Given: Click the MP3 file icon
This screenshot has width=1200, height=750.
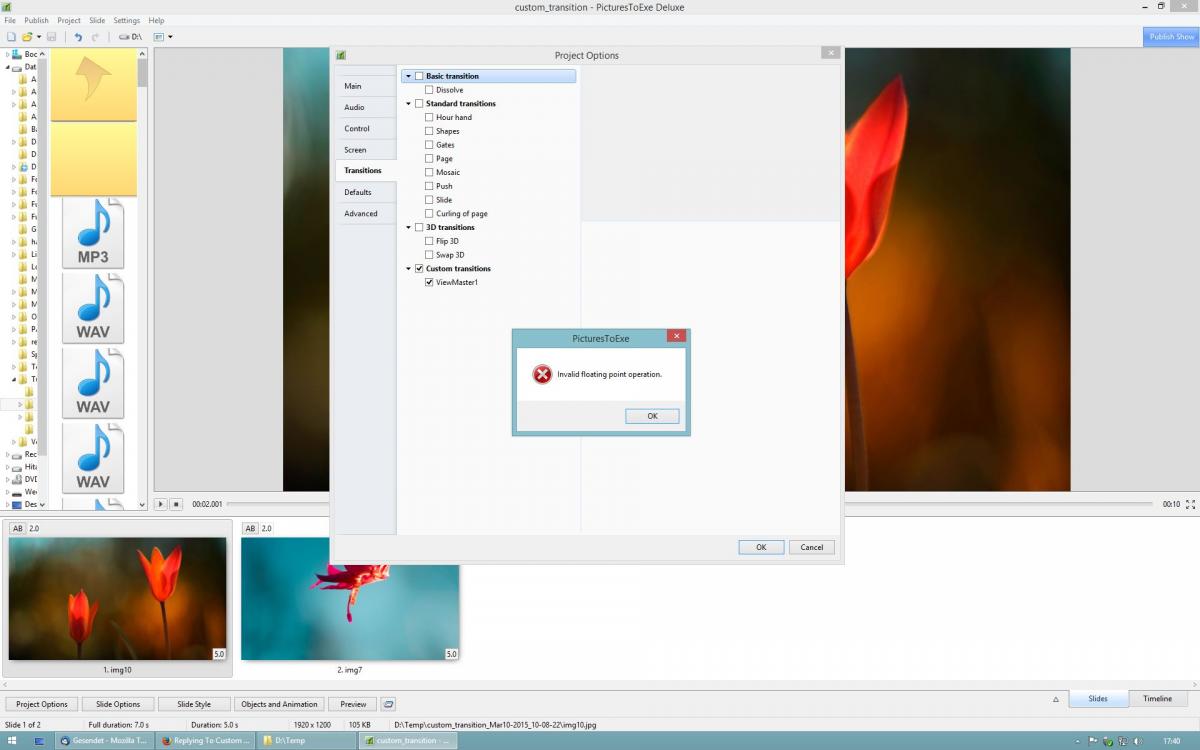Looking at the screenshot, I should pos(93,234).
